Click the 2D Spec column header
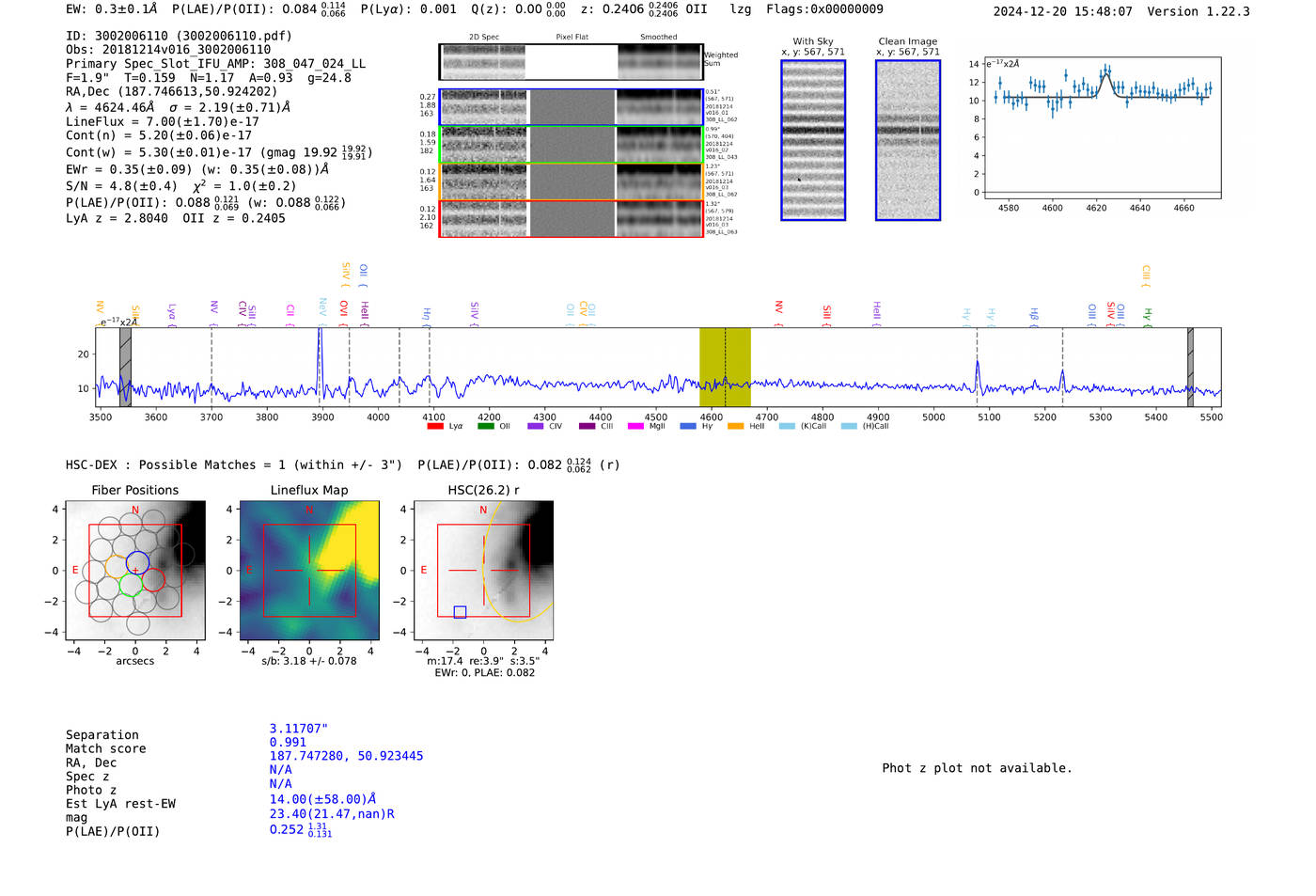Image resolution: width=1316 pixels, height=896 pixels. 484,38
